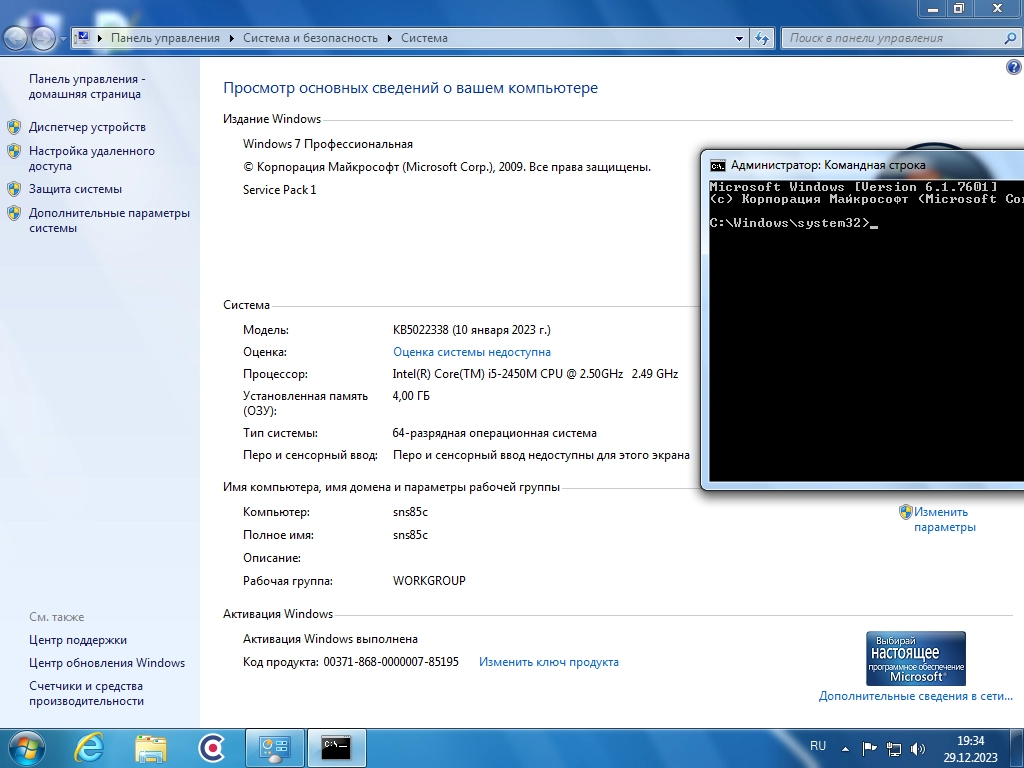Open Центр обновления Windows link
The image size is (1024, 768).
106,663
